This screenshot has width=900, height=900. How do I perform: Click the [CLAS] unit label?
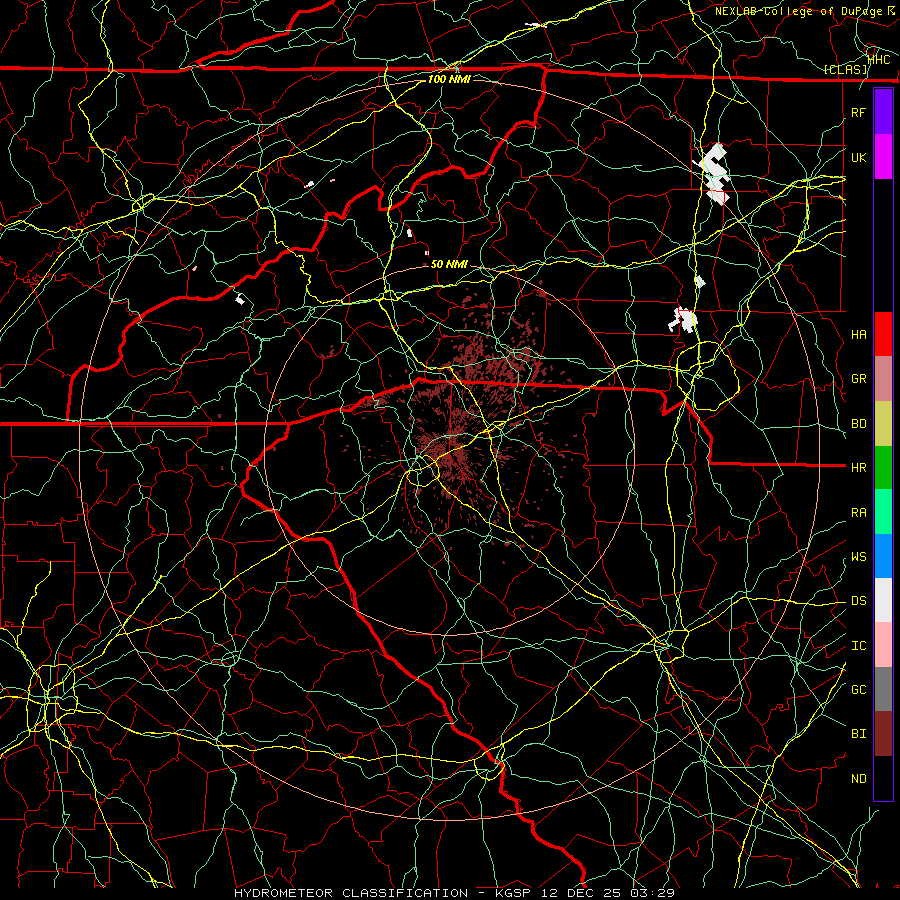click(845, 70)
